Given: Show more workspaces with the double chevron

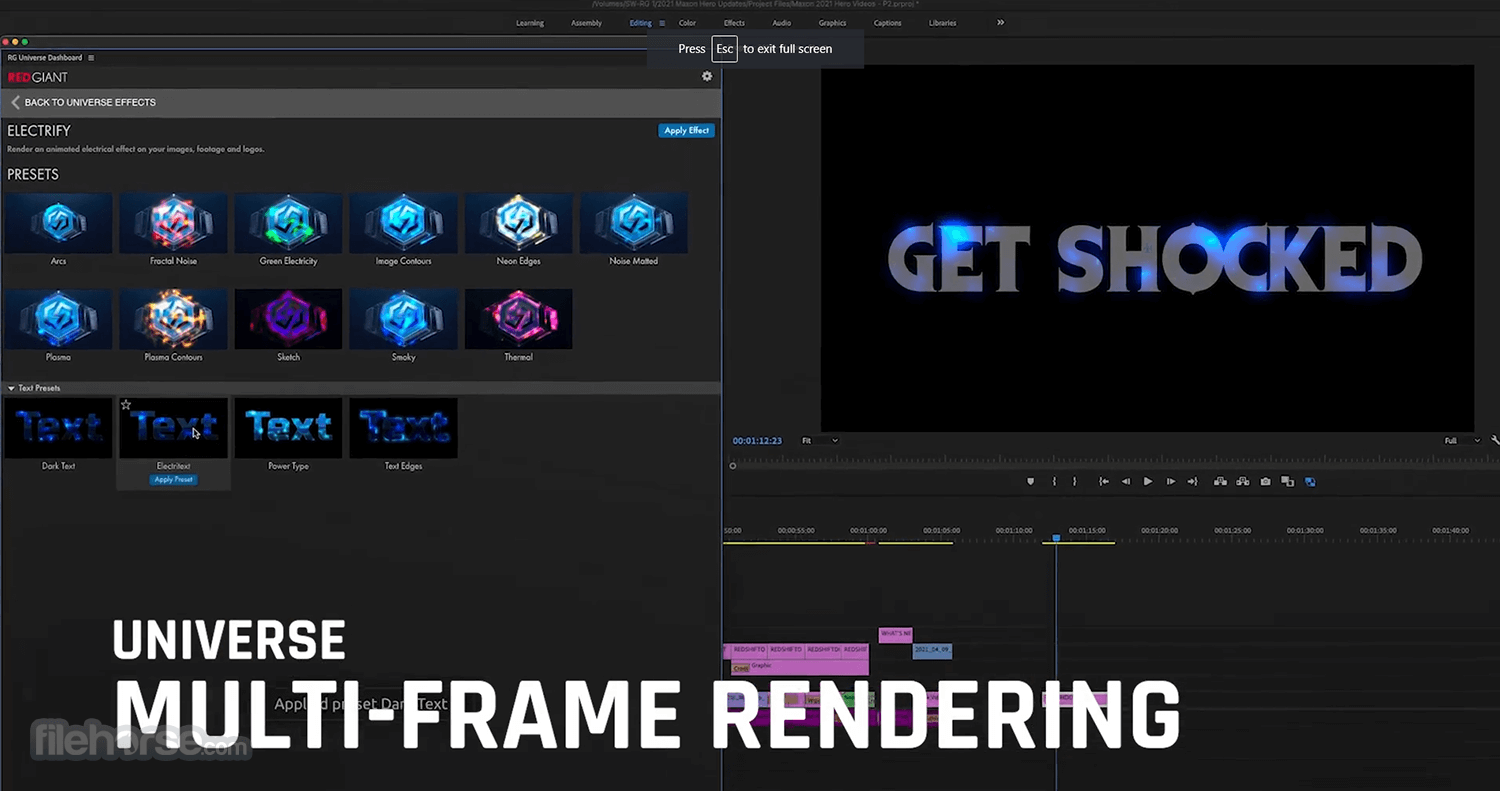Looking at the screenshot, I should tap(1001, 22).
